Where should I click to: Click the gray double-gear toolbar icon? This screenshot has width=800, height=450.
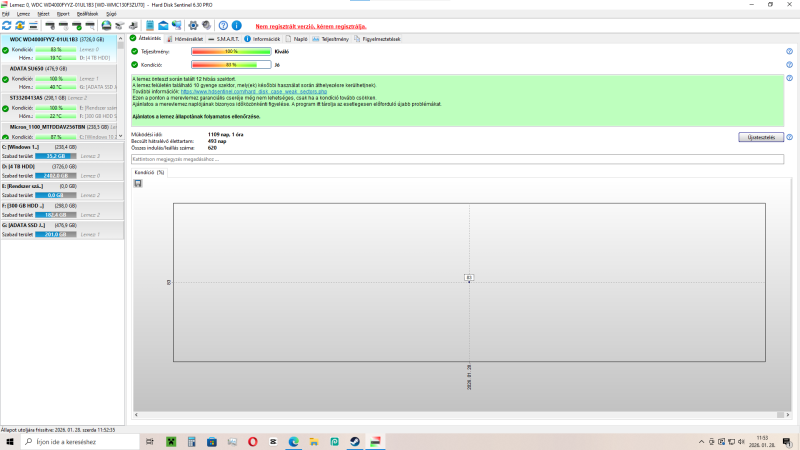tap(207, 26)
